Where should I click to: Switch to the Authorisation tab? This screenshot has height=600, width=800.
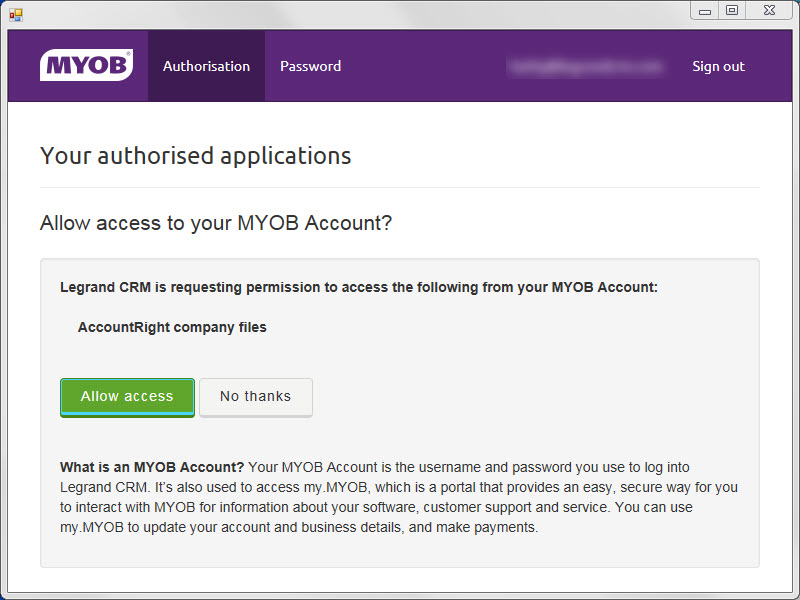point(206,66)
